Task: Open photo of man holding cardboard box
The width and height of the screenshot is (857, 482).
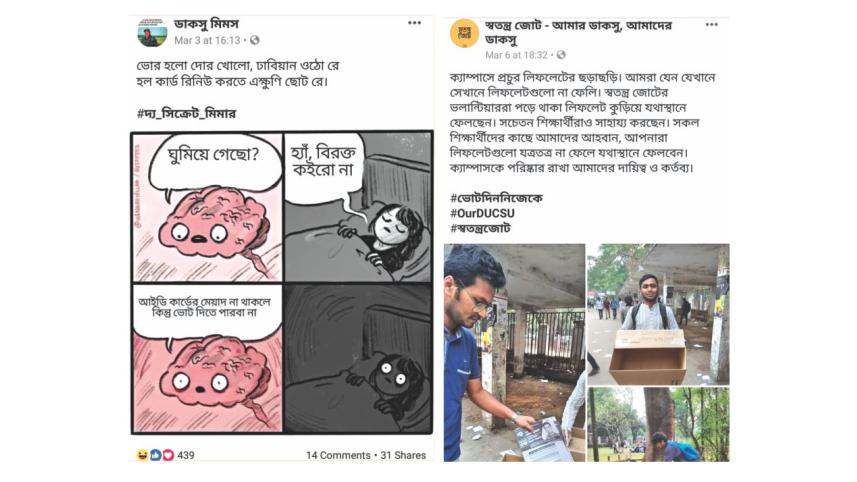Action: coord(658,314)
